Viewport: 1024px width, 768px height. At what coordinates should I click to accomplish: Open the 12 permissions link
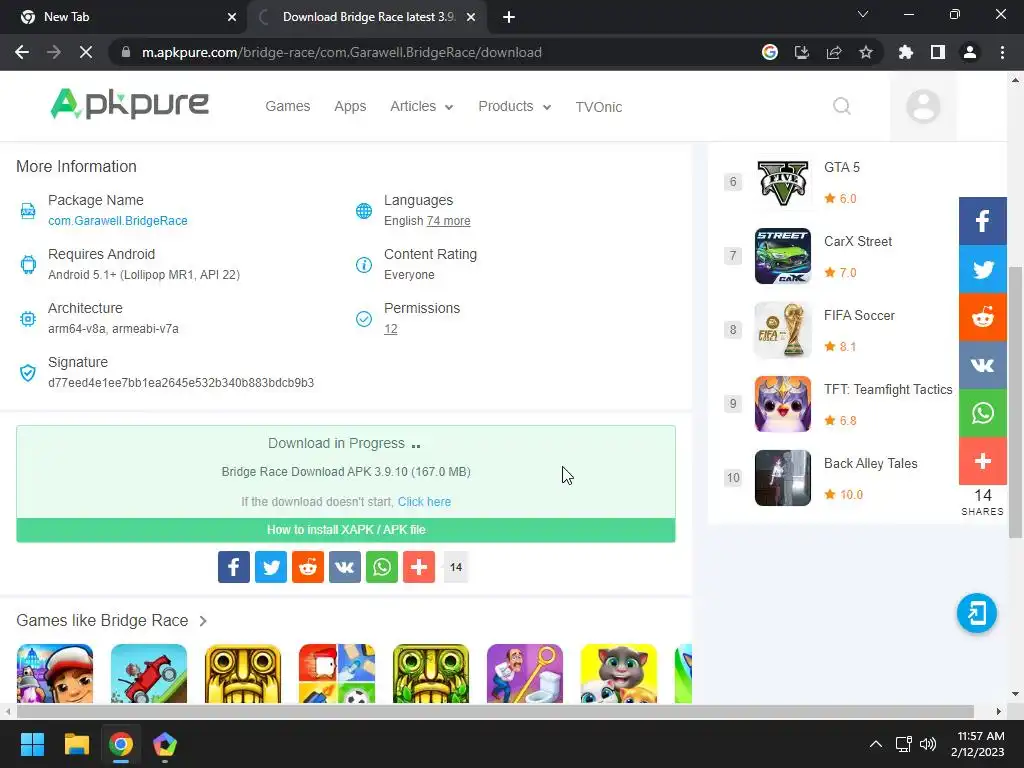(391, 329)
